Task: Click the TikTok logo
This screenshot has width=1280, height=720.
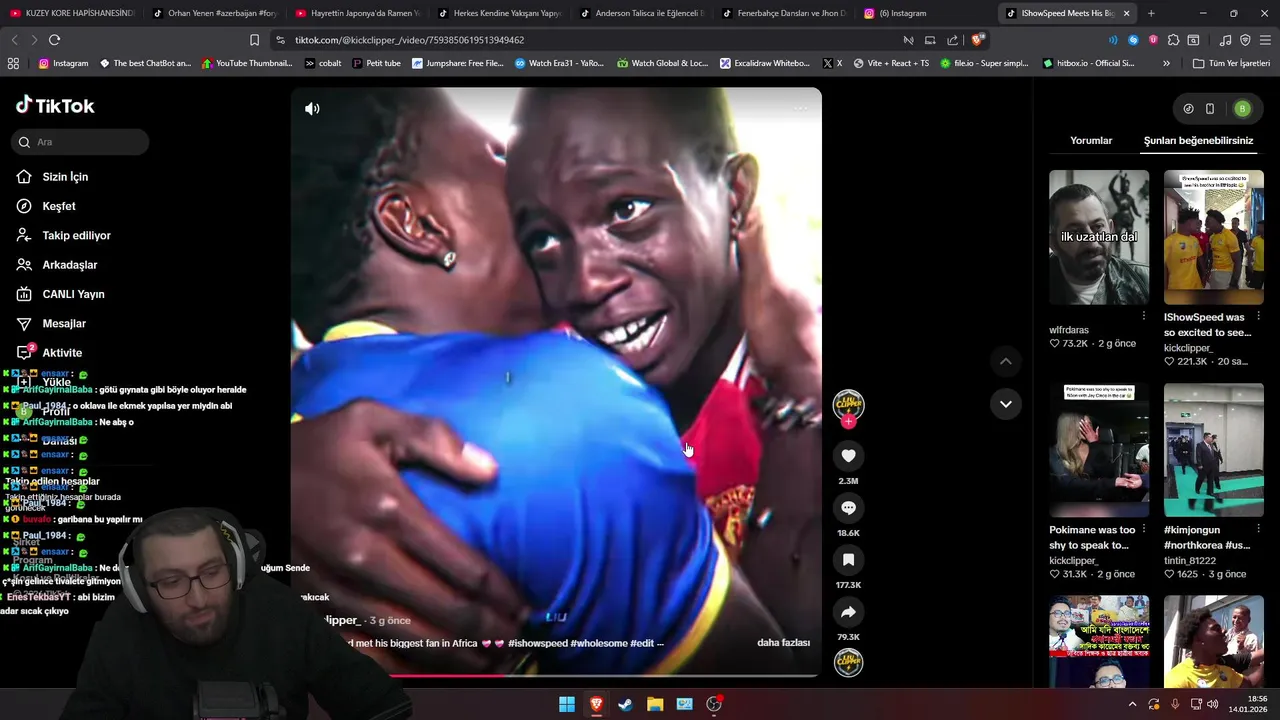Action: pos(55,105)
